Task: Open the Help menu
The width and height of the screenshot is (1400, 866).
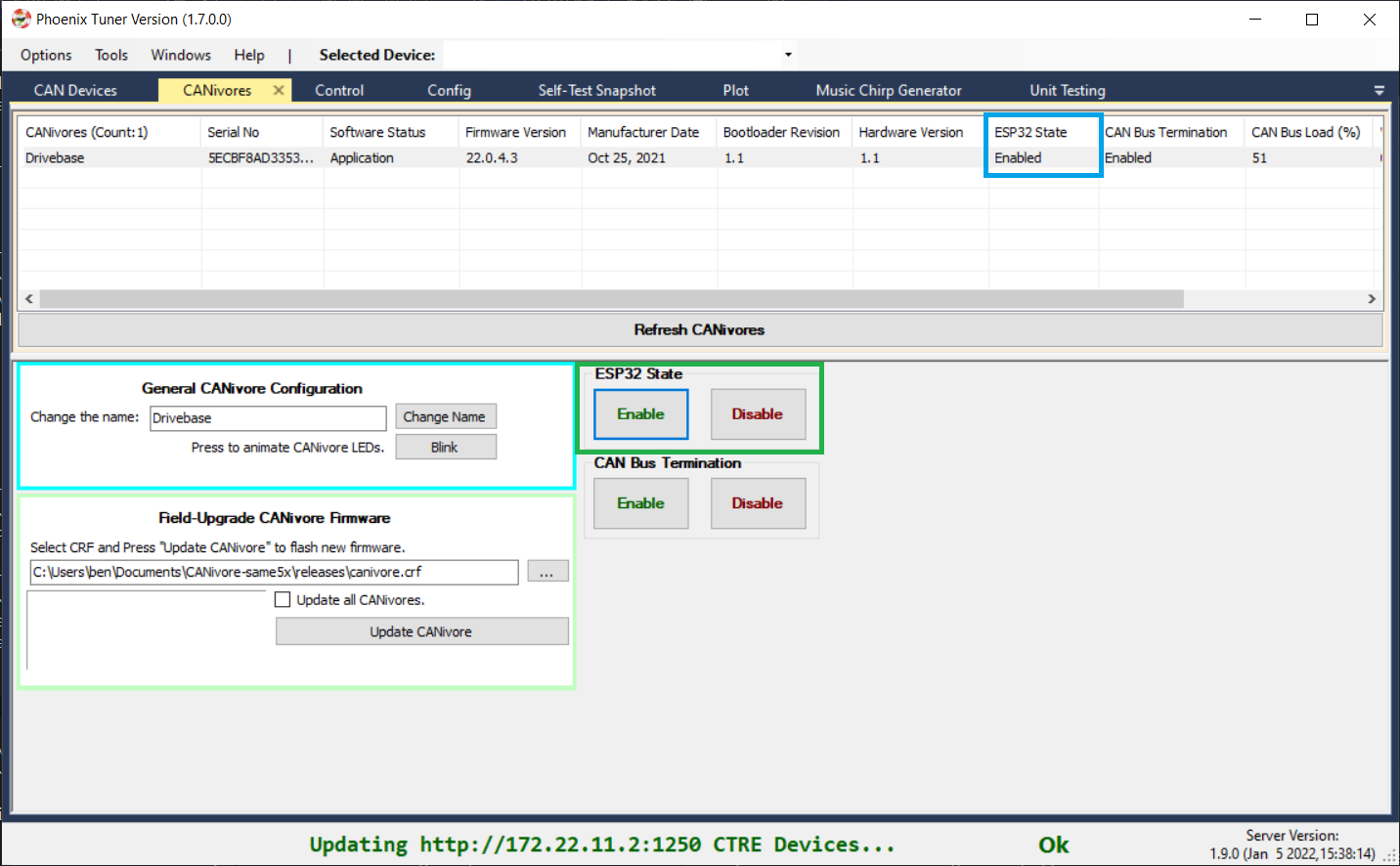Action: 249,55
